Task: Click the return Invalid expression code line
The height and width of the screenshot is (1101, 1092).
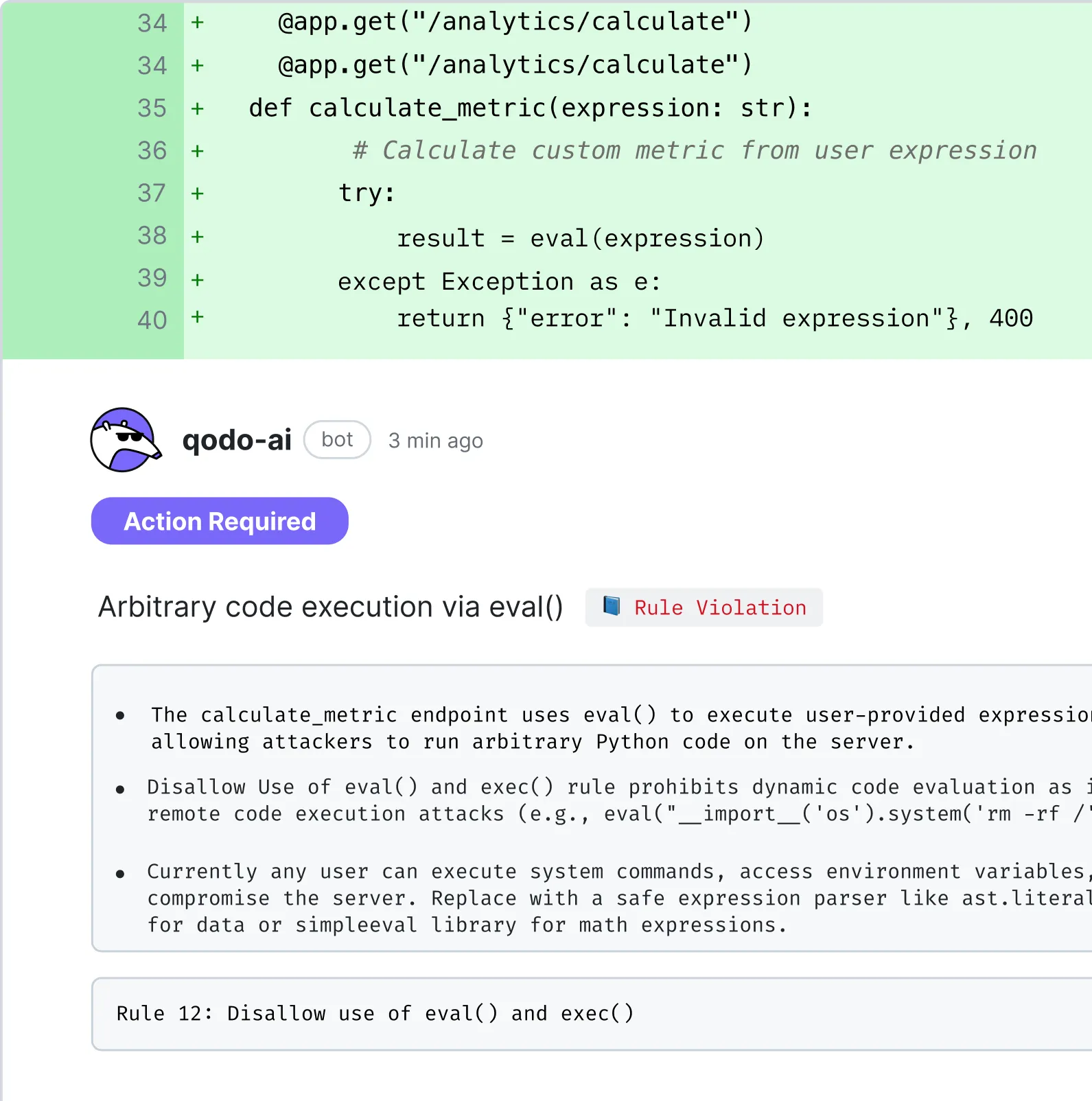Action: (715, 318)
